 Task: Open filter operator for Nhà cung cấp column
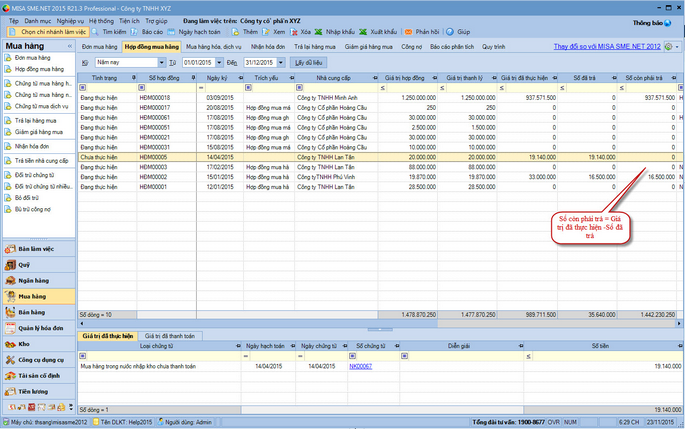click(299, 88)
